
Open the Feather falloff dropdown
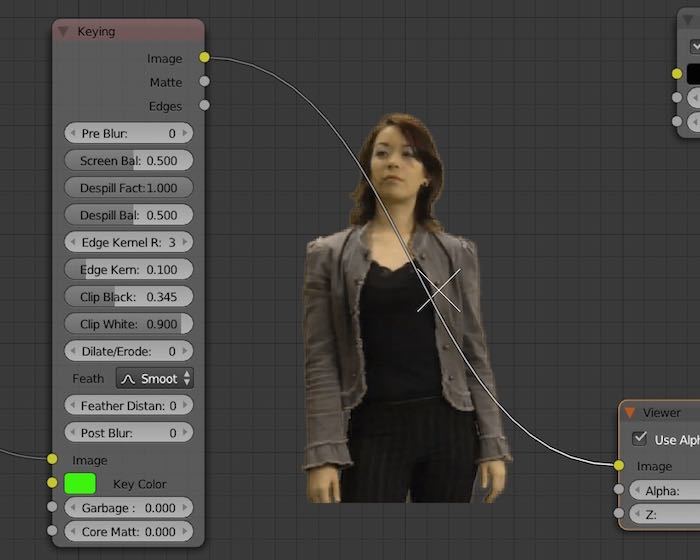155,378
